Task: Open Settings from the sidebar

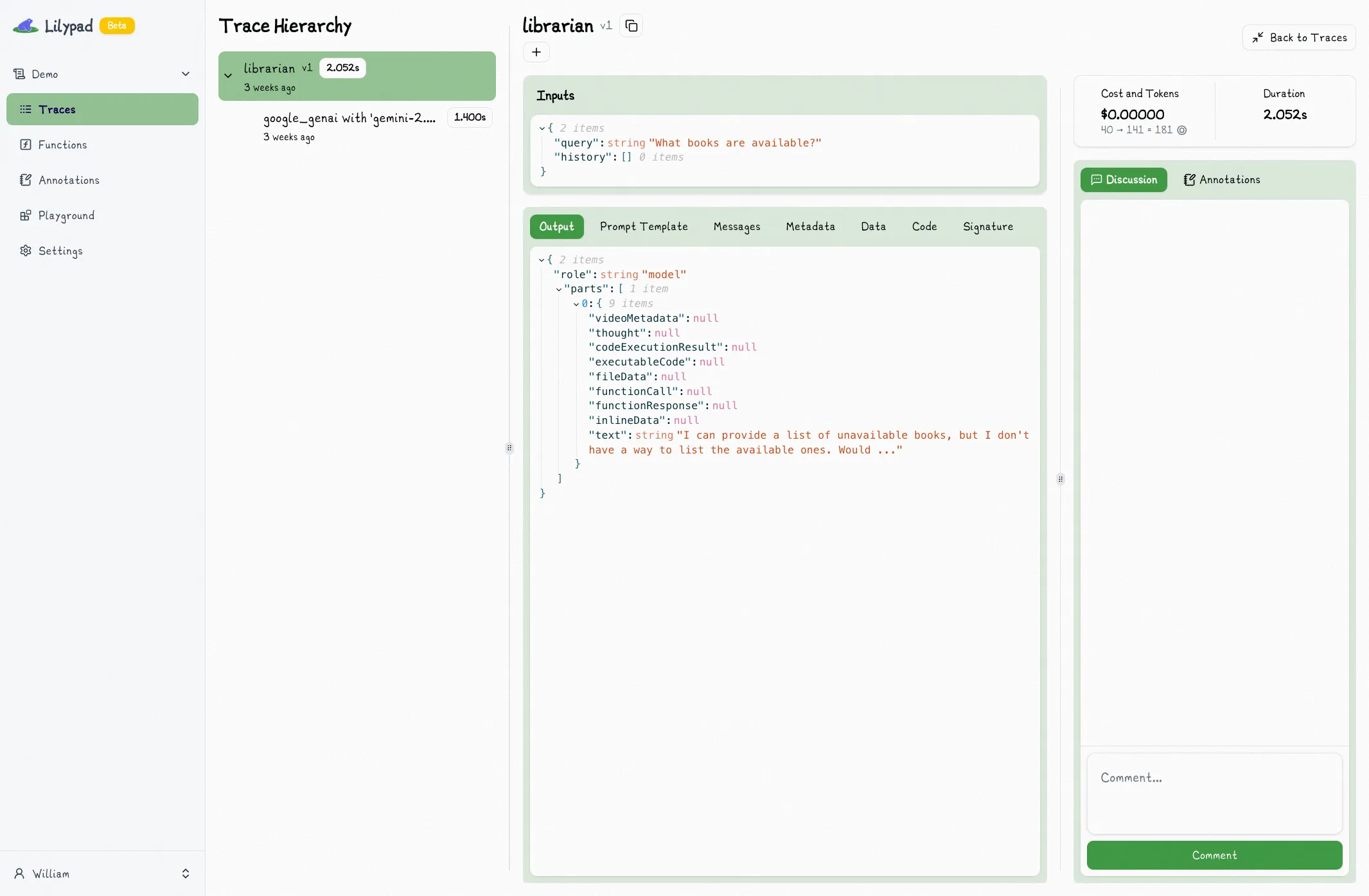Action: 60,251
